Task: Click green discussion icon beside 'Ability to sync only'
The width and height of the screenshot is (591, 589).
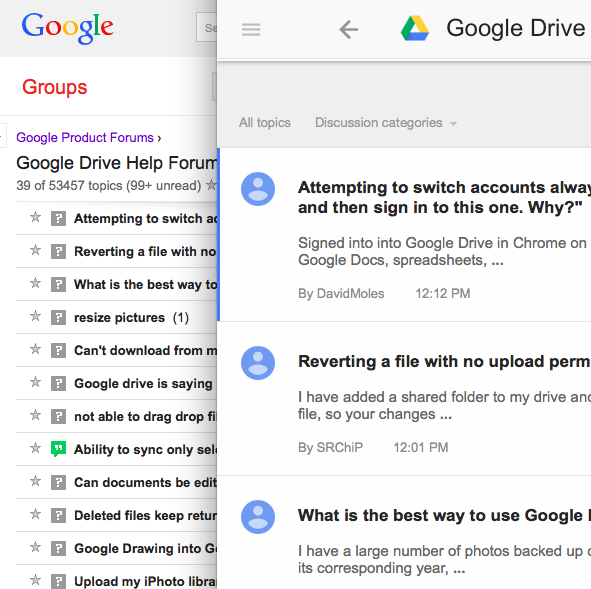Action: click(58, 449)
